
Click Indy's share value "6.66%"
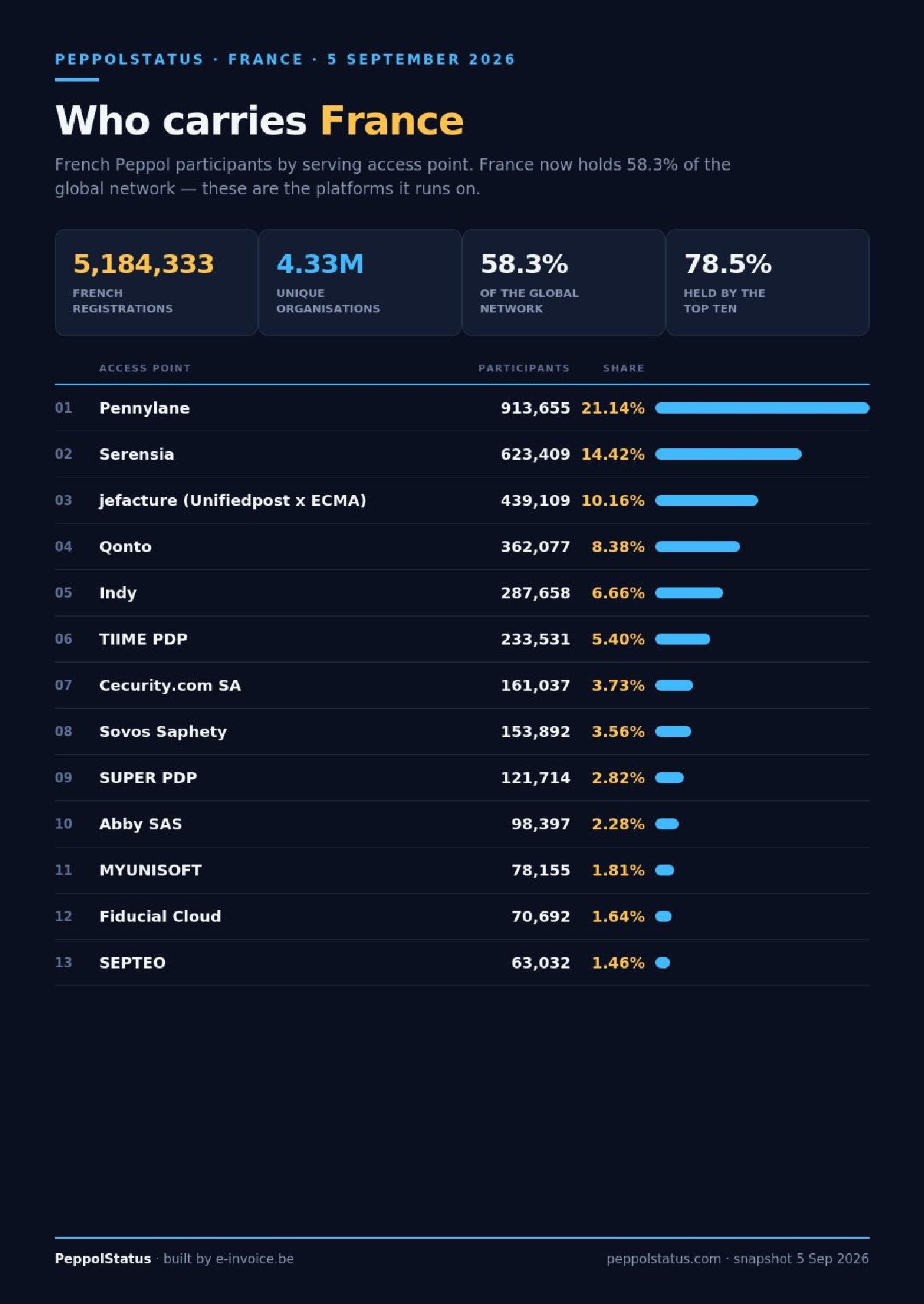coord(618,593)
